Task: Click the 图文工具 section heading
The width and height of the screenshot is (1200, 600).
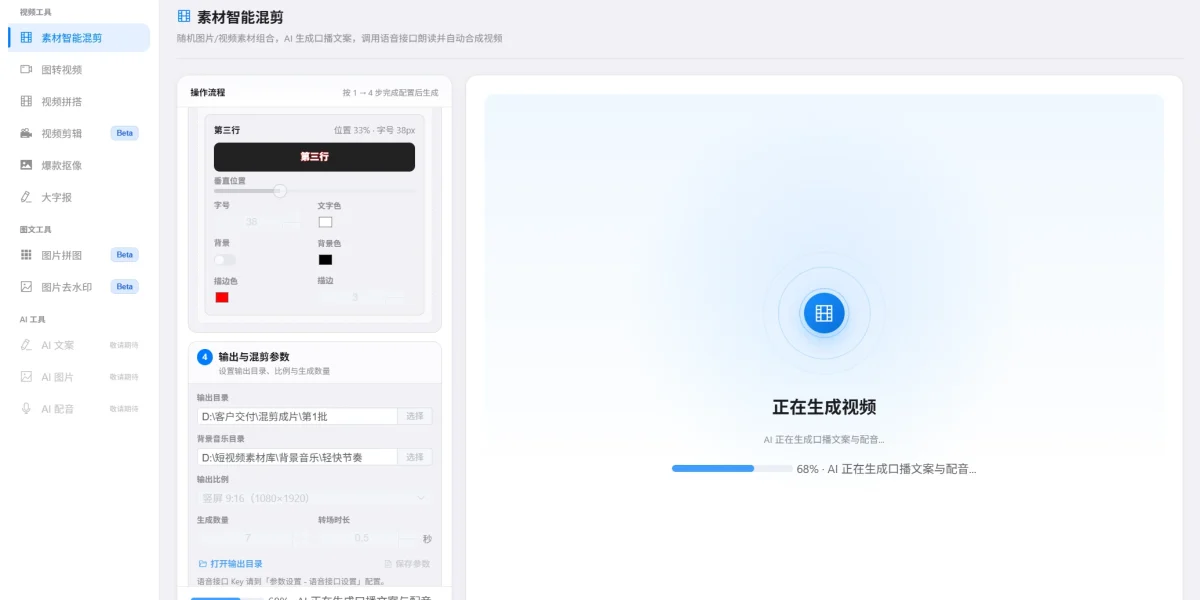Action: click(x=35, y=229)
